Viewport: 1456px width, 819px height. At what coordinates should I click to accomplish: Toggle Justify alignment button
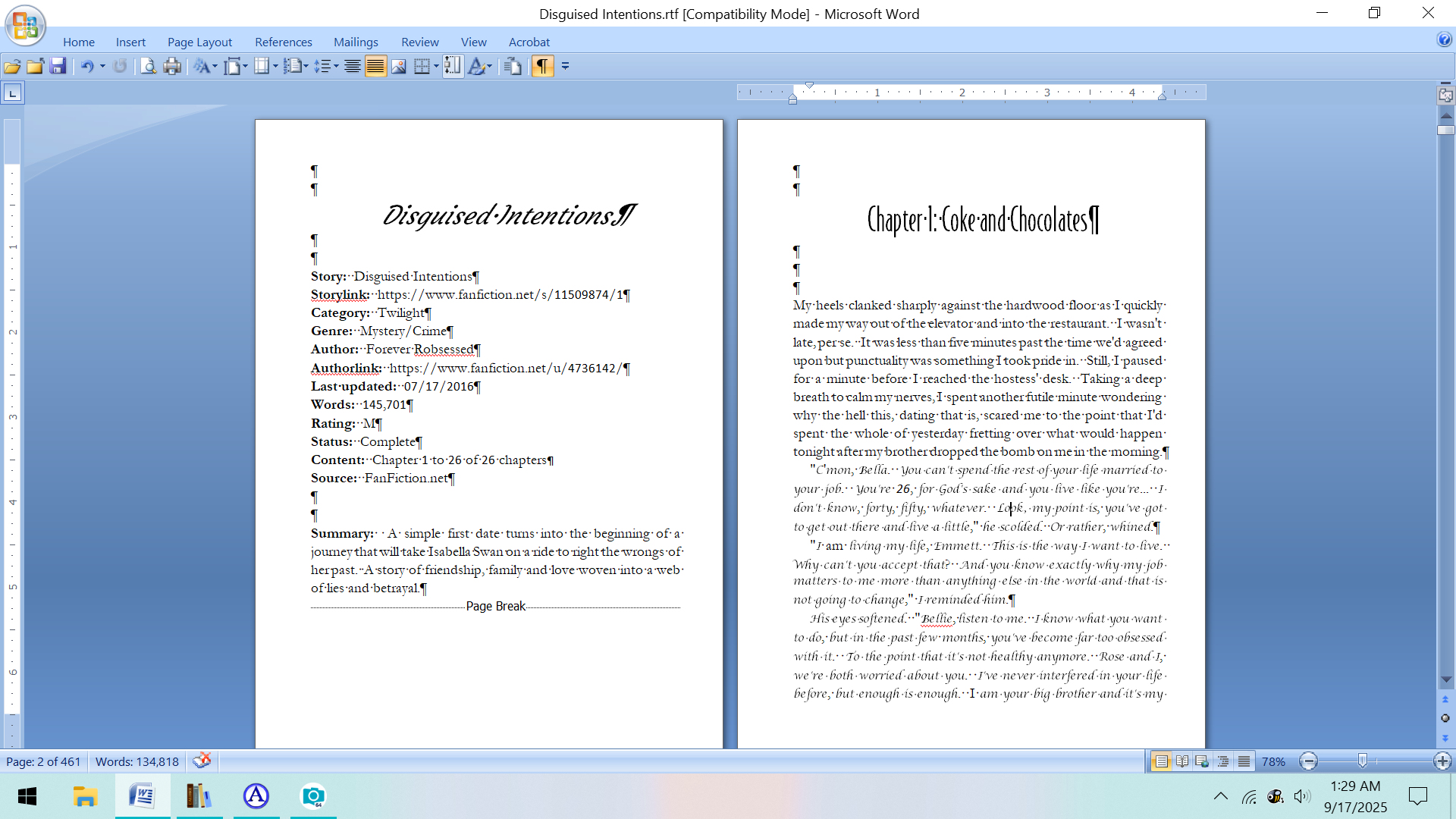pos(375,67)
